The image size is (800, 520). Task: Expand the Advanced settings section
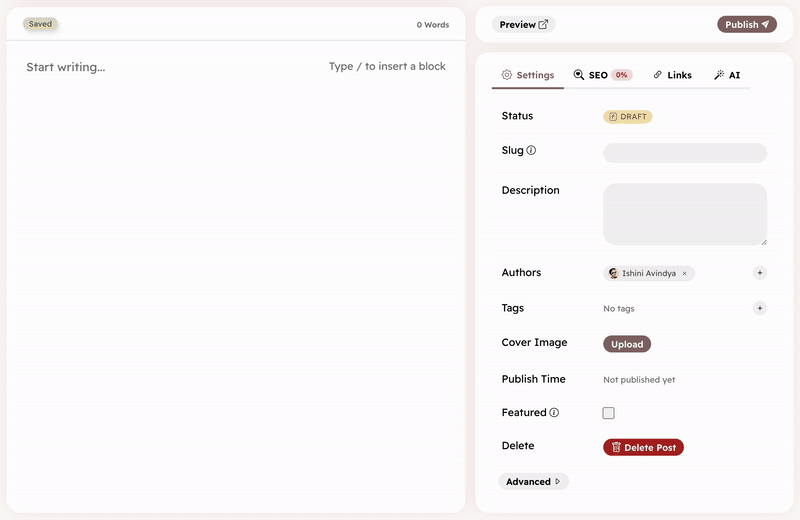click(x=533, y=482)
